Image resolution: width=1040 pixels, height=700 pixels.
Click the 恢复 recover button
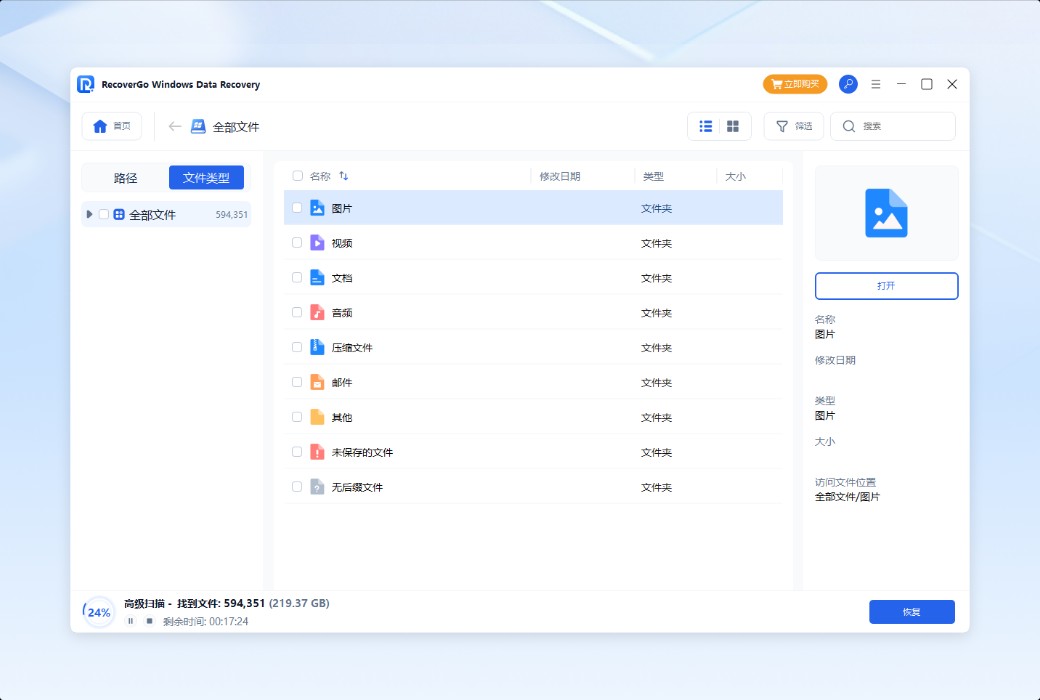pos(911,612)
